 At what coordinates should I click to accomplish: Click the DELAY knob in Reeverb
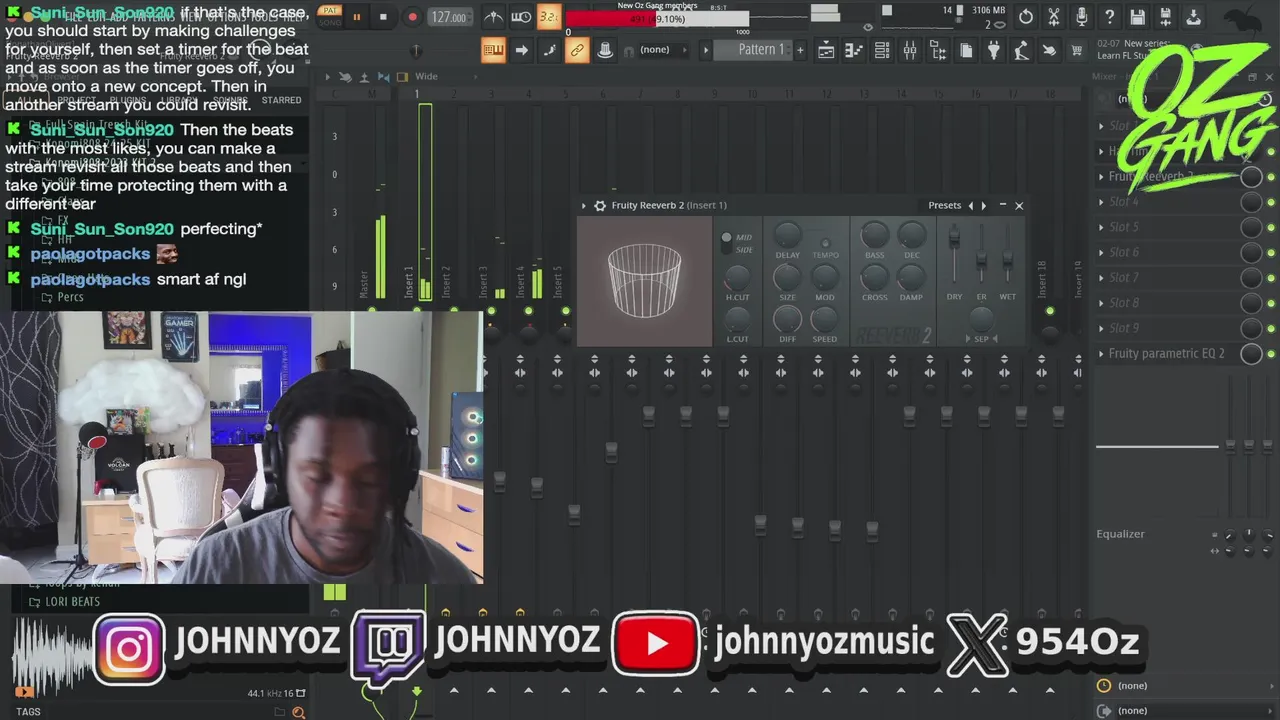click(788, 235)
